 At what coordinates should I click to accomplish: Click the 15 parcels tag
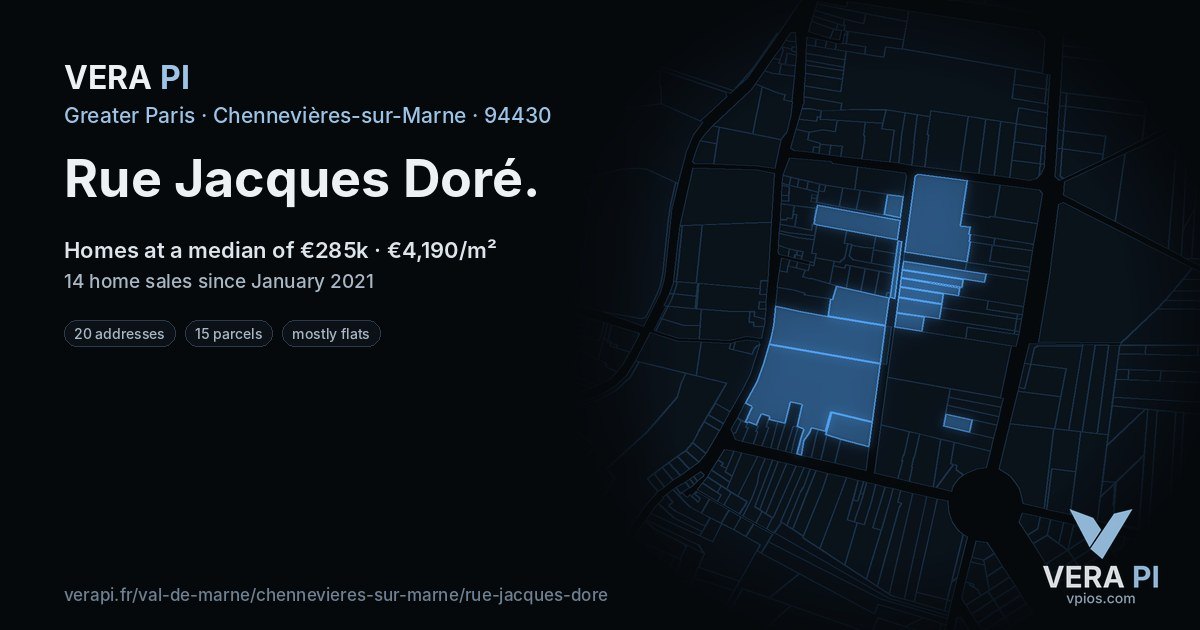coord(229,334)
